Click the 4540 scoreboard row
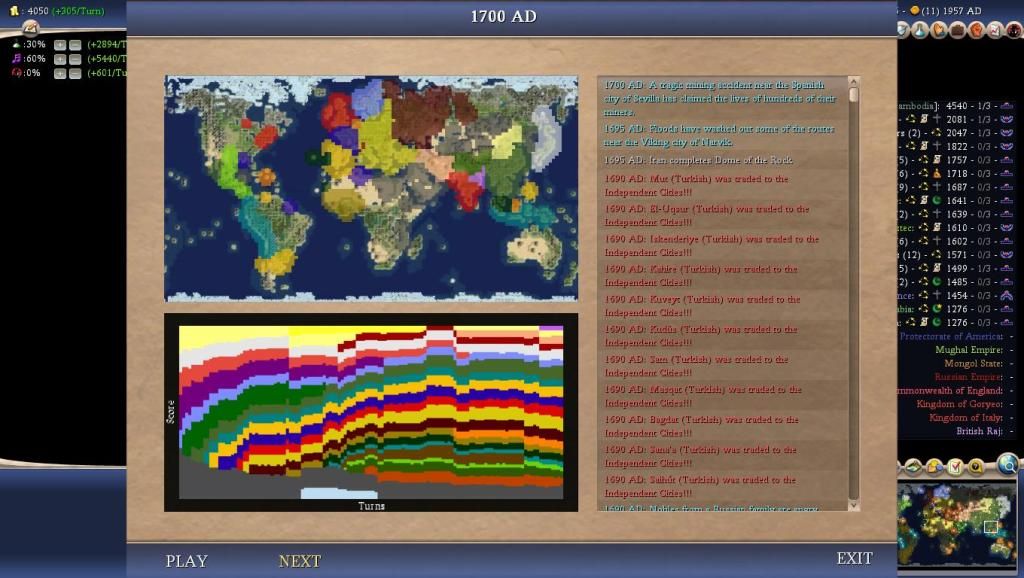 pos(956,106)
